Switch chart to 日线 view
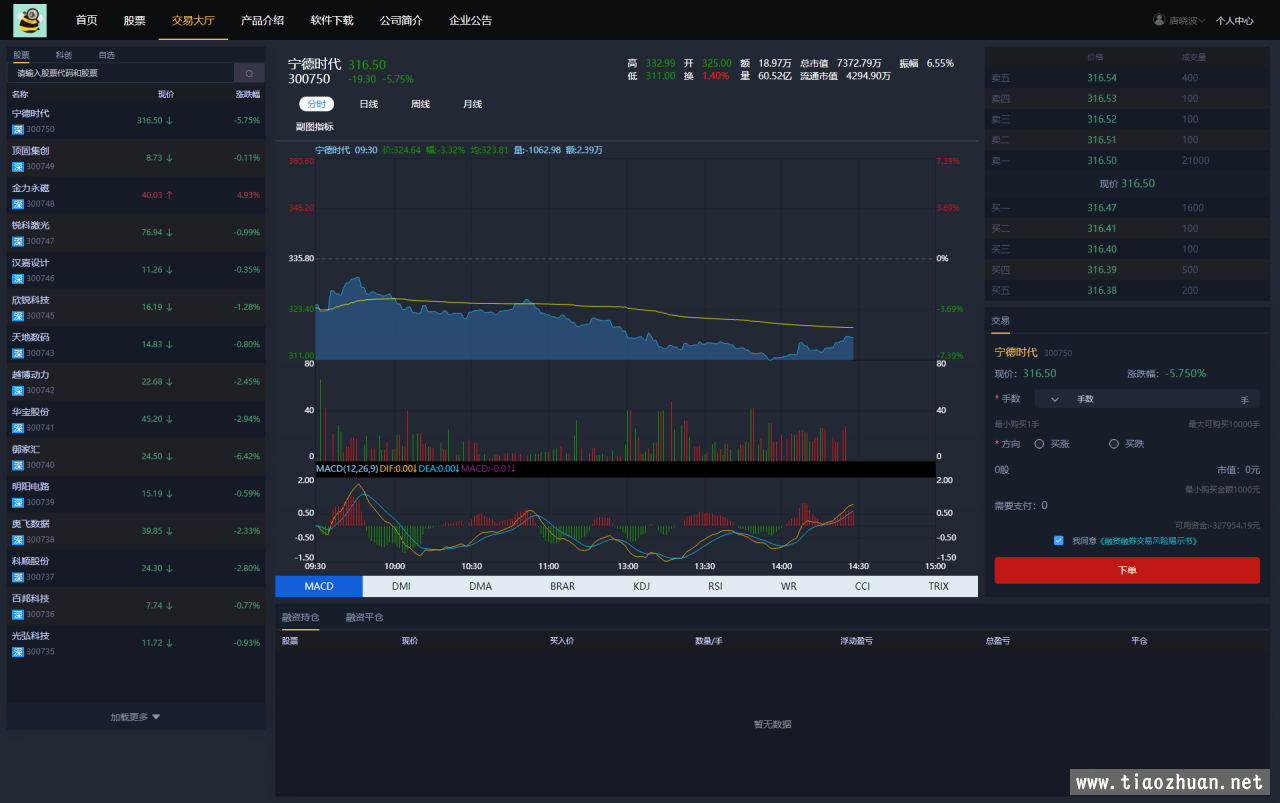1280x803 pixels. 368,104
